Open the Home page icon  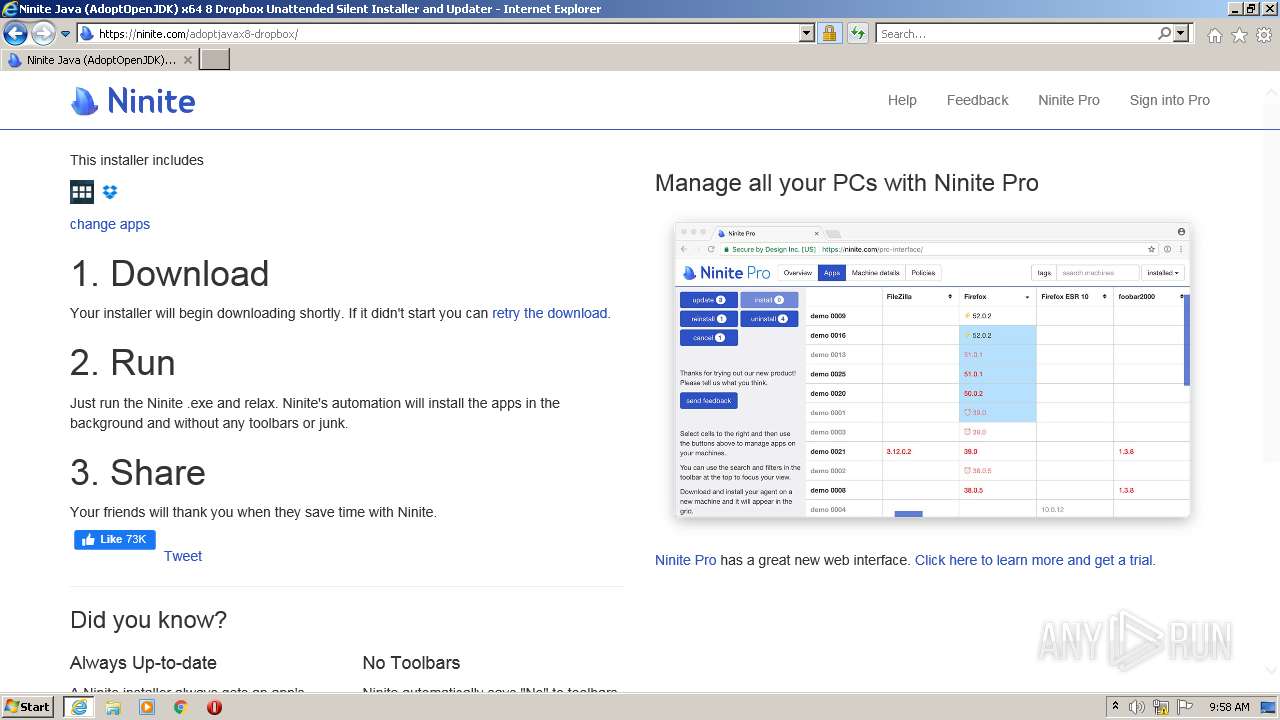tap(1214, 35)
